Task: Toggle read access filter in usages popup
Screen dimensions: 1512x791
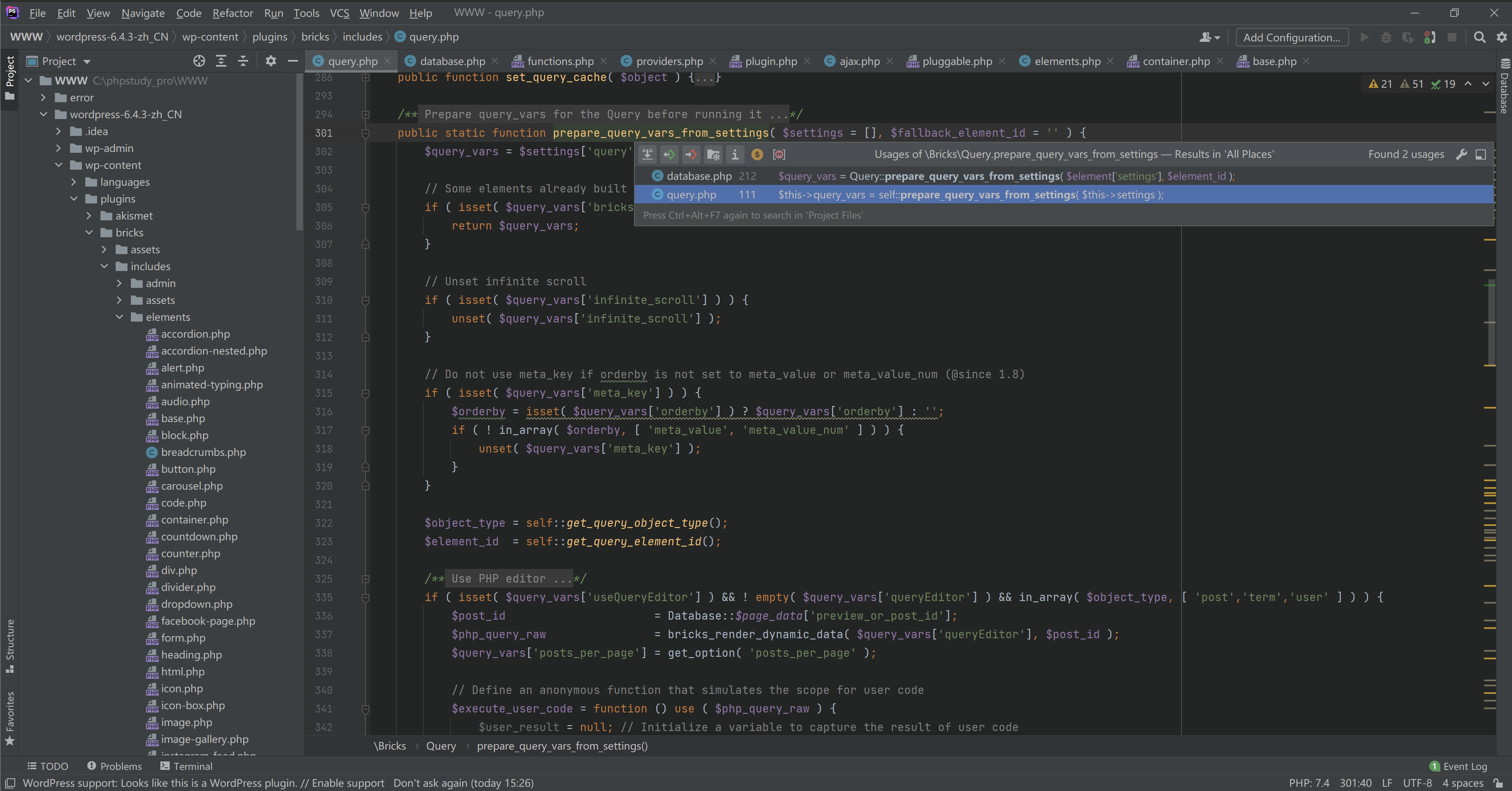Action: (669, 154)
